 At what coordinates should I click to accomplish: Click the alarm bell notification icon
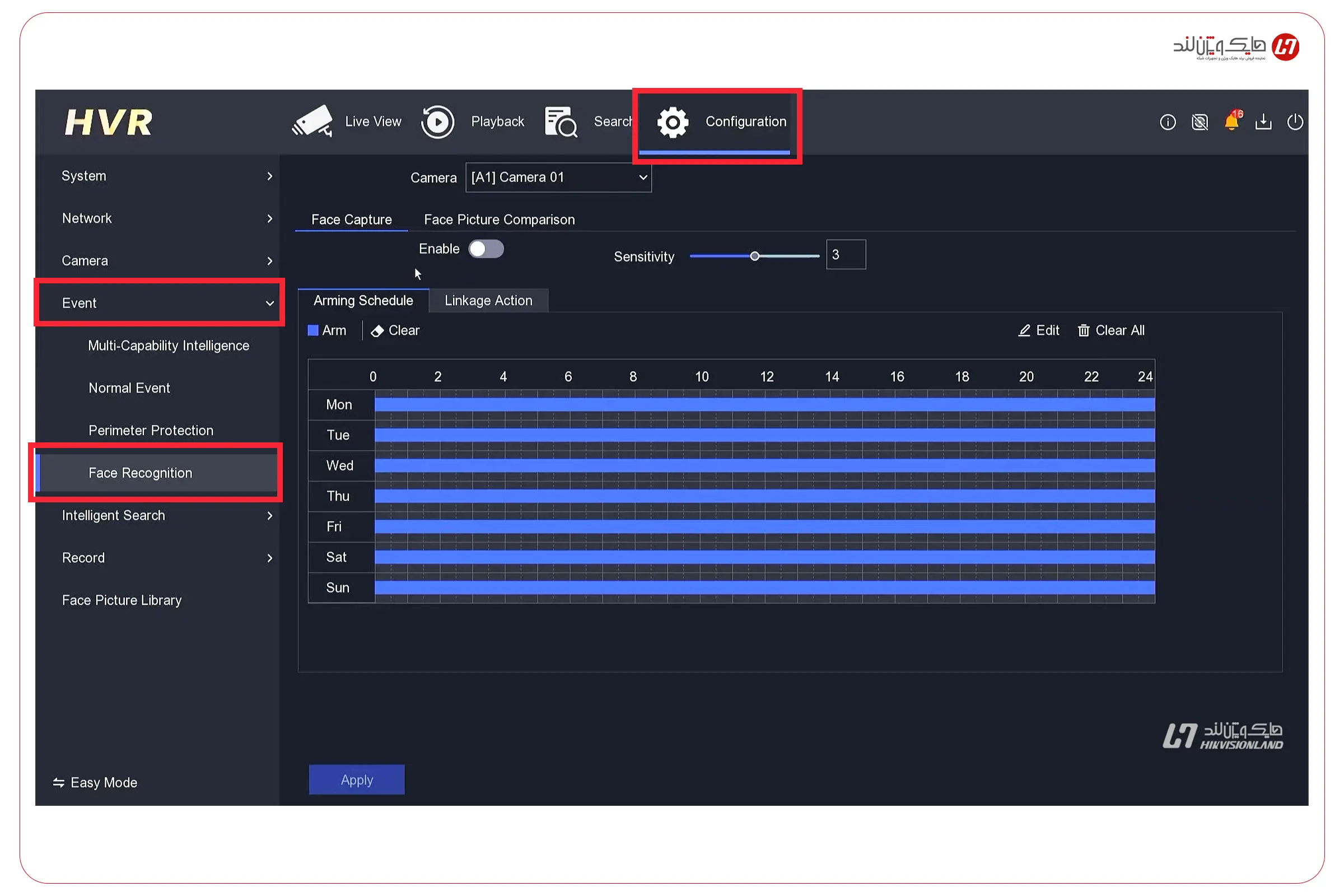pyautogui.click(x=1232, y=122)
